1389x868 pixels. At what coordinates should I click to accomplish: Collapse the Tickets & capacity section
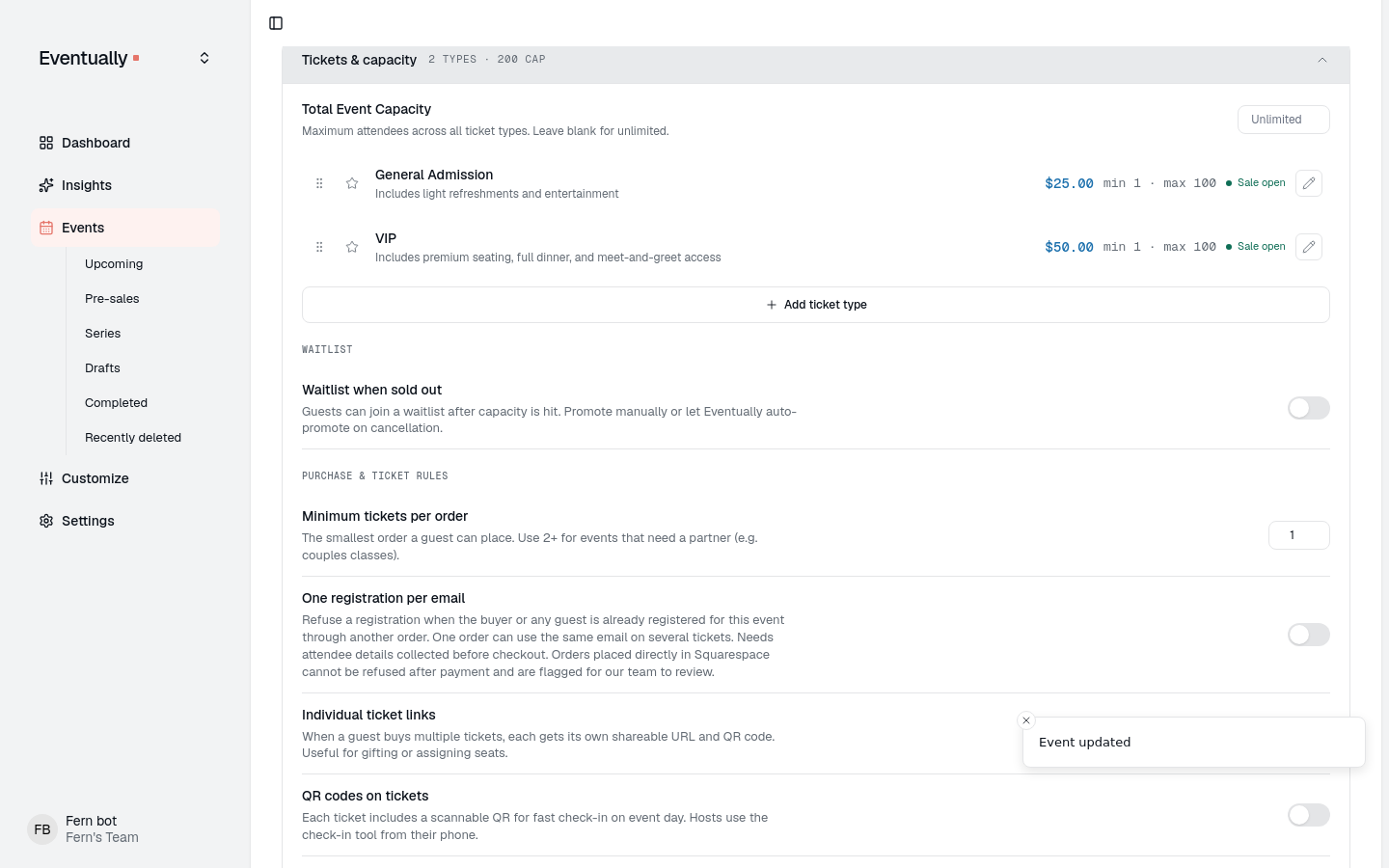[x=1322, y=60]
